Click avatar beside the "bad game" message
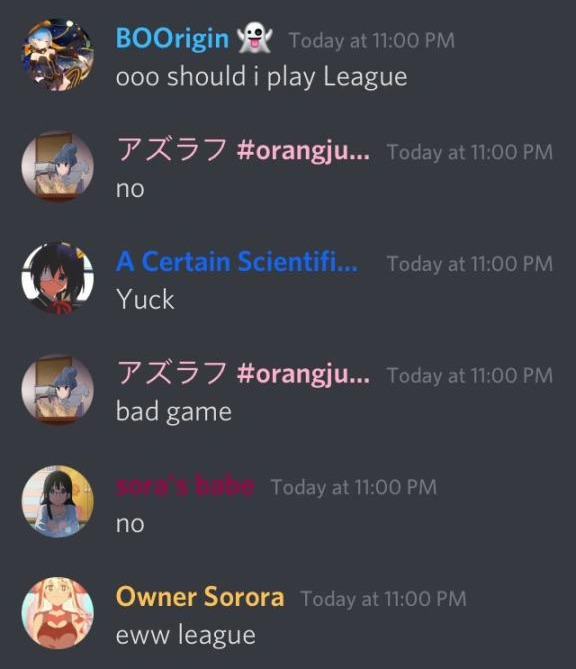576x669 pixels. 58,390
